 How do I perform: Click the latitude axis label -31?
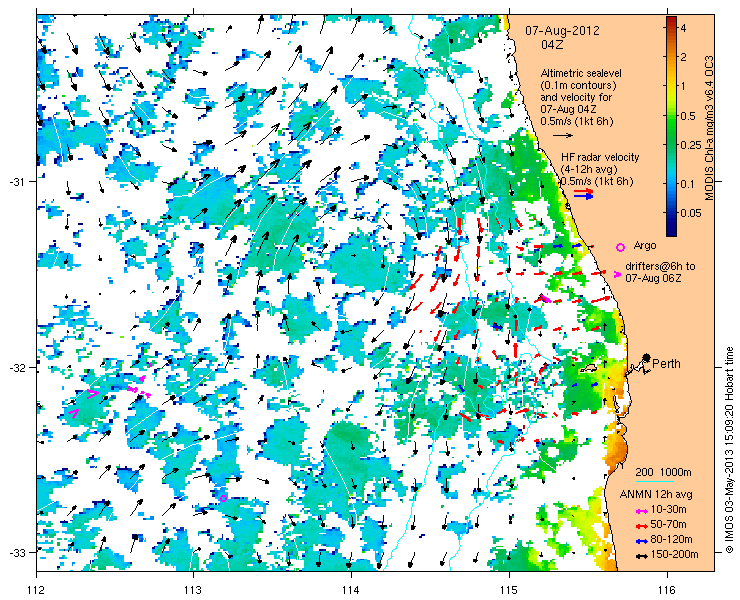16,182
